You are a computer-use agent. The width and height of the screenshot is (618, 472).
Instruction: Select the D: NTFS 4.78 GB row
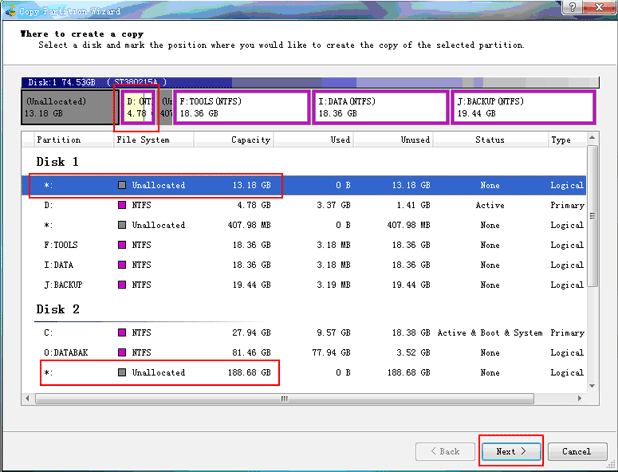tap(304, 205)
